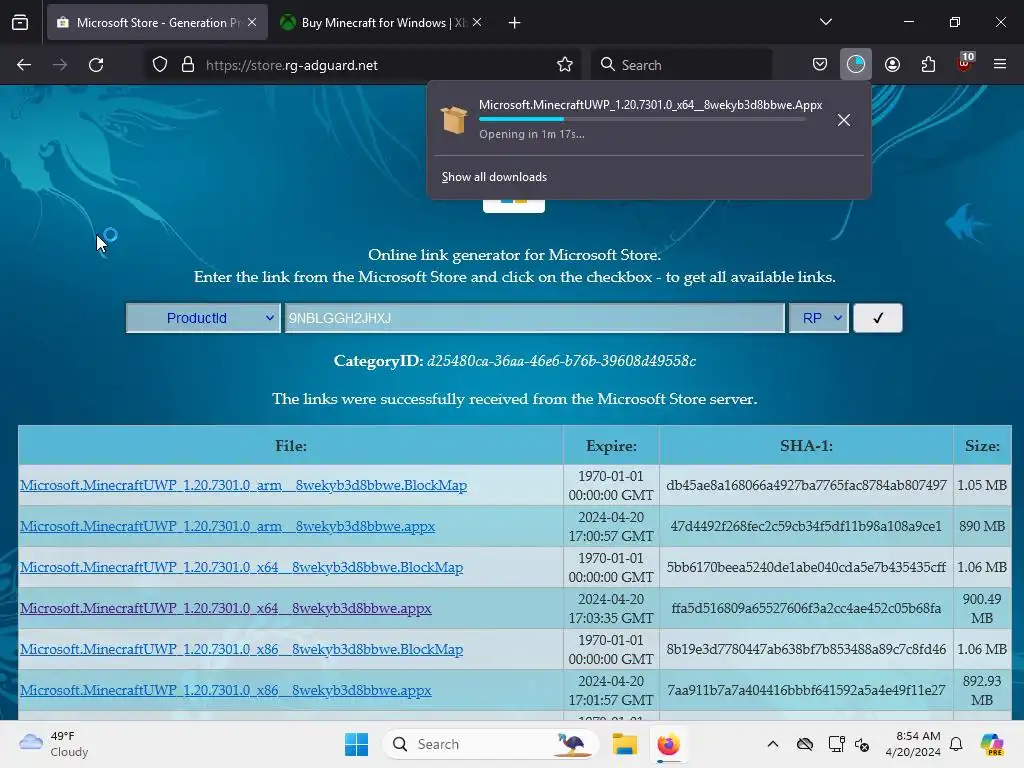Toggle the downloads progress toolbar button
This screenshot has height=768, width=1024.
(856, 65)
